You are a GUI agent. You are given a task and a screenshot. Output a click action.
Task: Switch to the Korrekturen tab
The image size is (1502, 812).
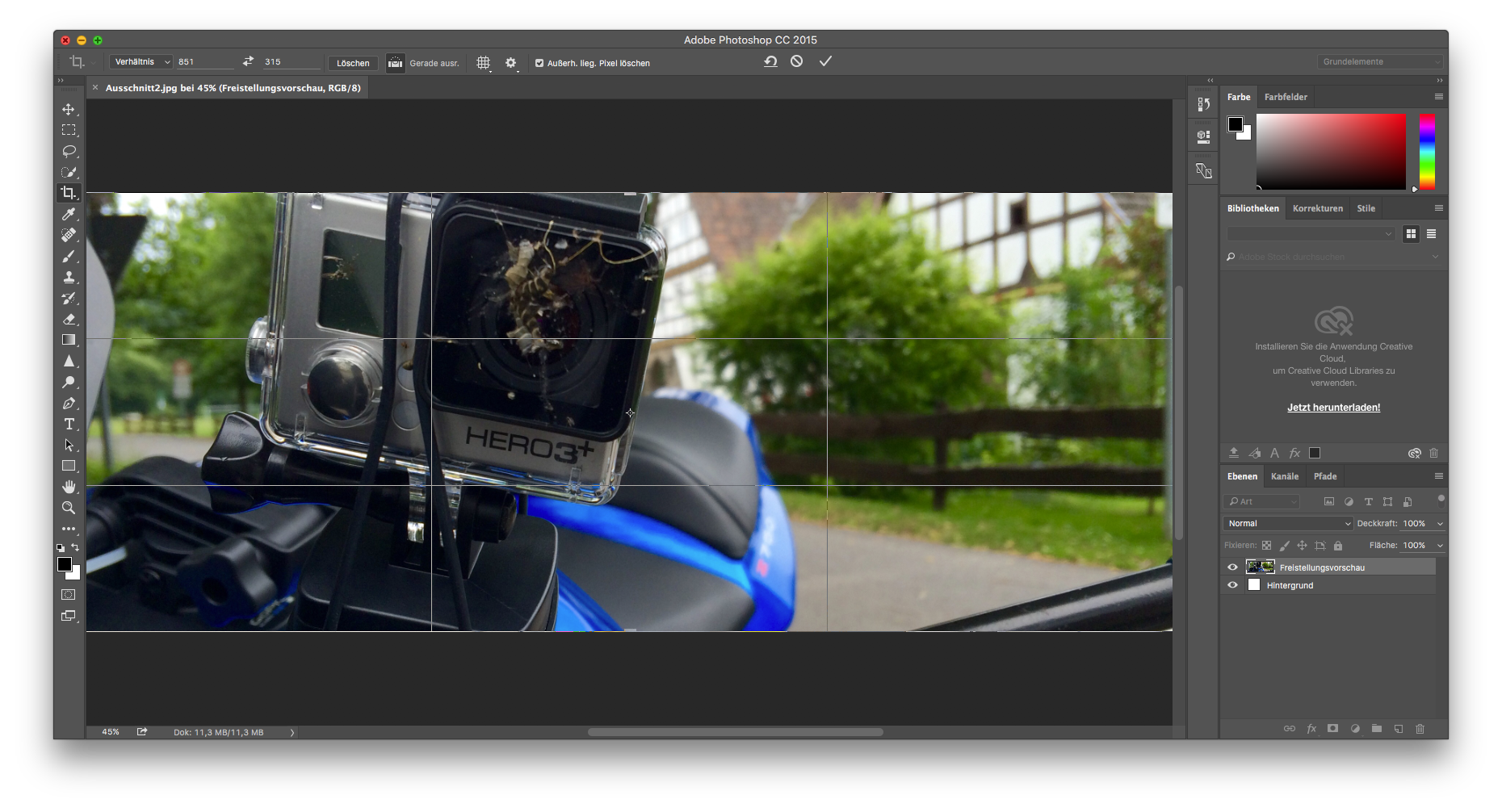tap(1318, 208)
